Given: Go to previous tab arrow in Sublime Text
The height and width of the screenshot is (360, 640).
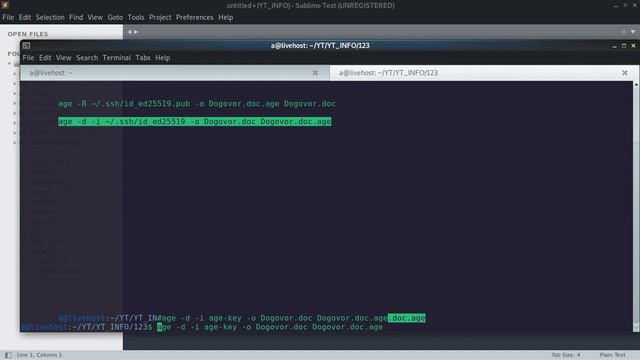Looking at the screenshot, I should (130, 32).
